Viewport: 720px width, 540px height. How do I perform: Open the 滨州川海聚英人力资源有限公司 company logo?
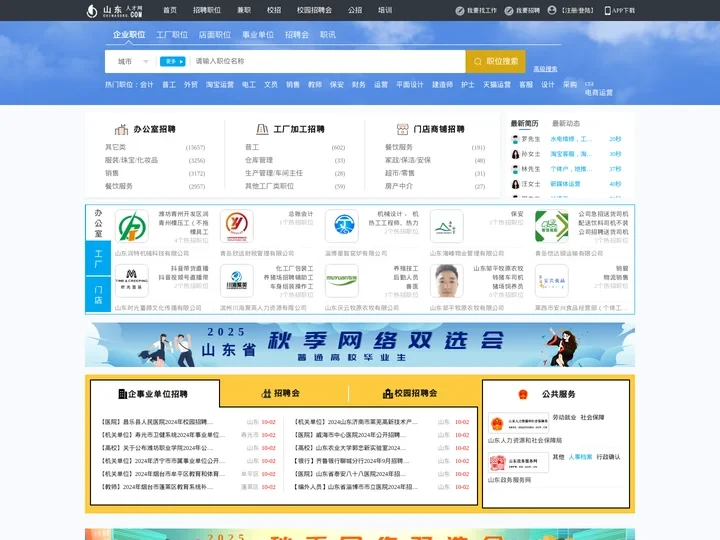tap(236, 281)
